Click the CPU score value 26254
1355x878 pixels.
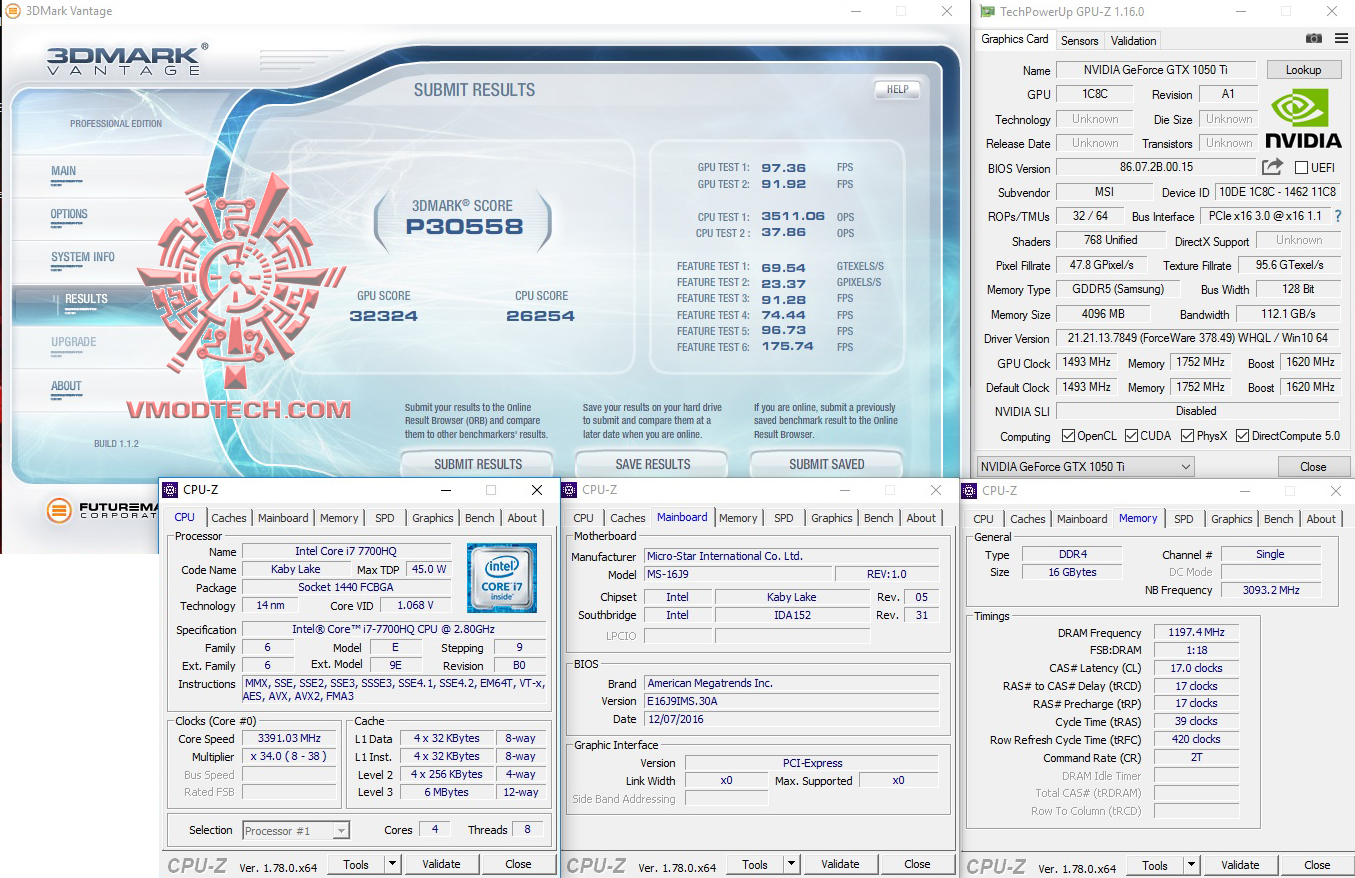point(540,316)
